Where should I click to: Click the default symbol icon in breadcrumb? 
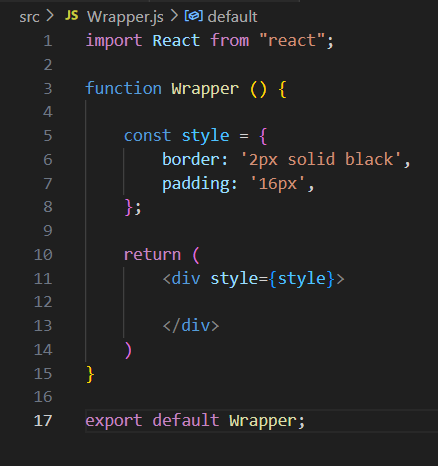point(194,16)
